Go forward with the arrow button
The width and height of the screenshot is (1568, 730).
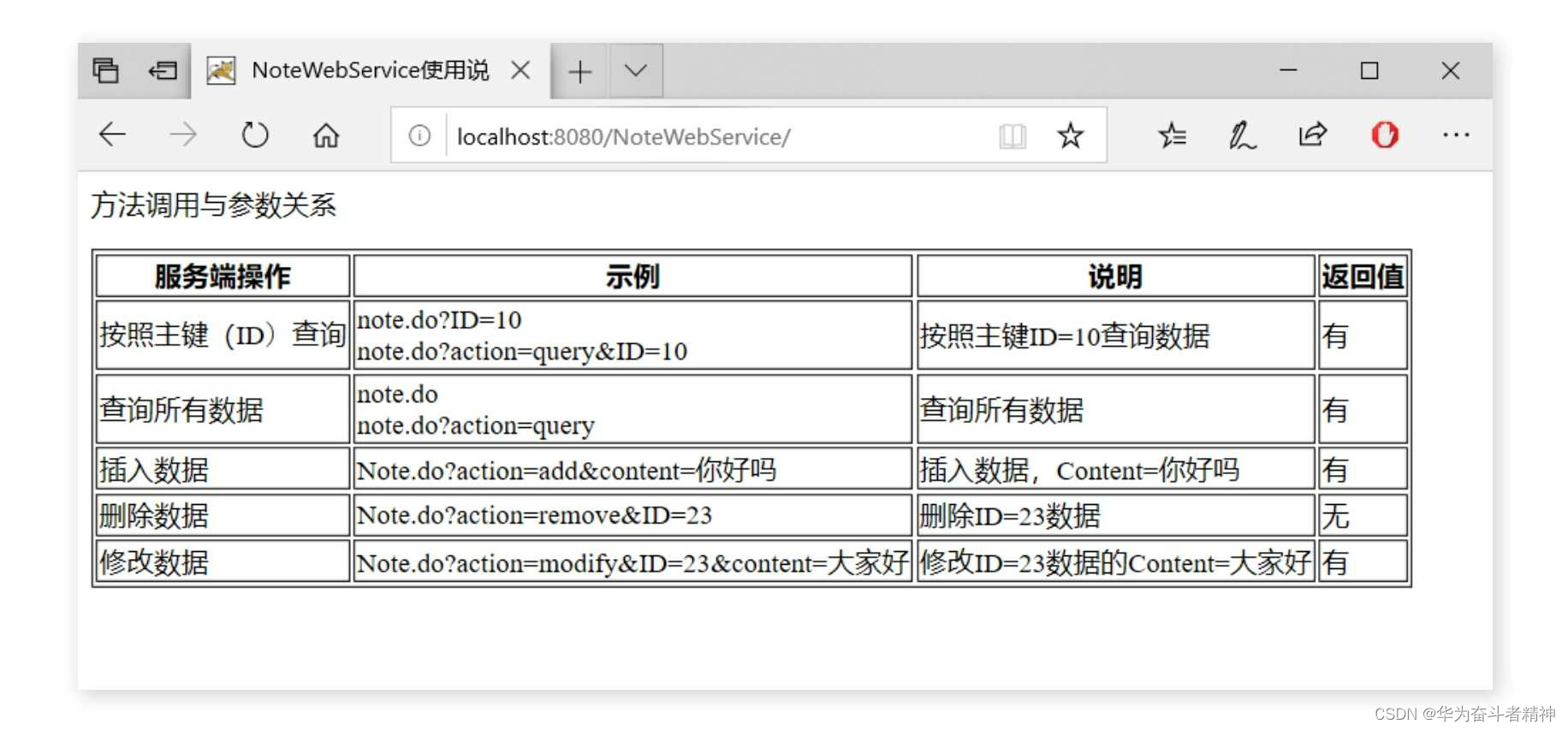(x=183, y=134)
